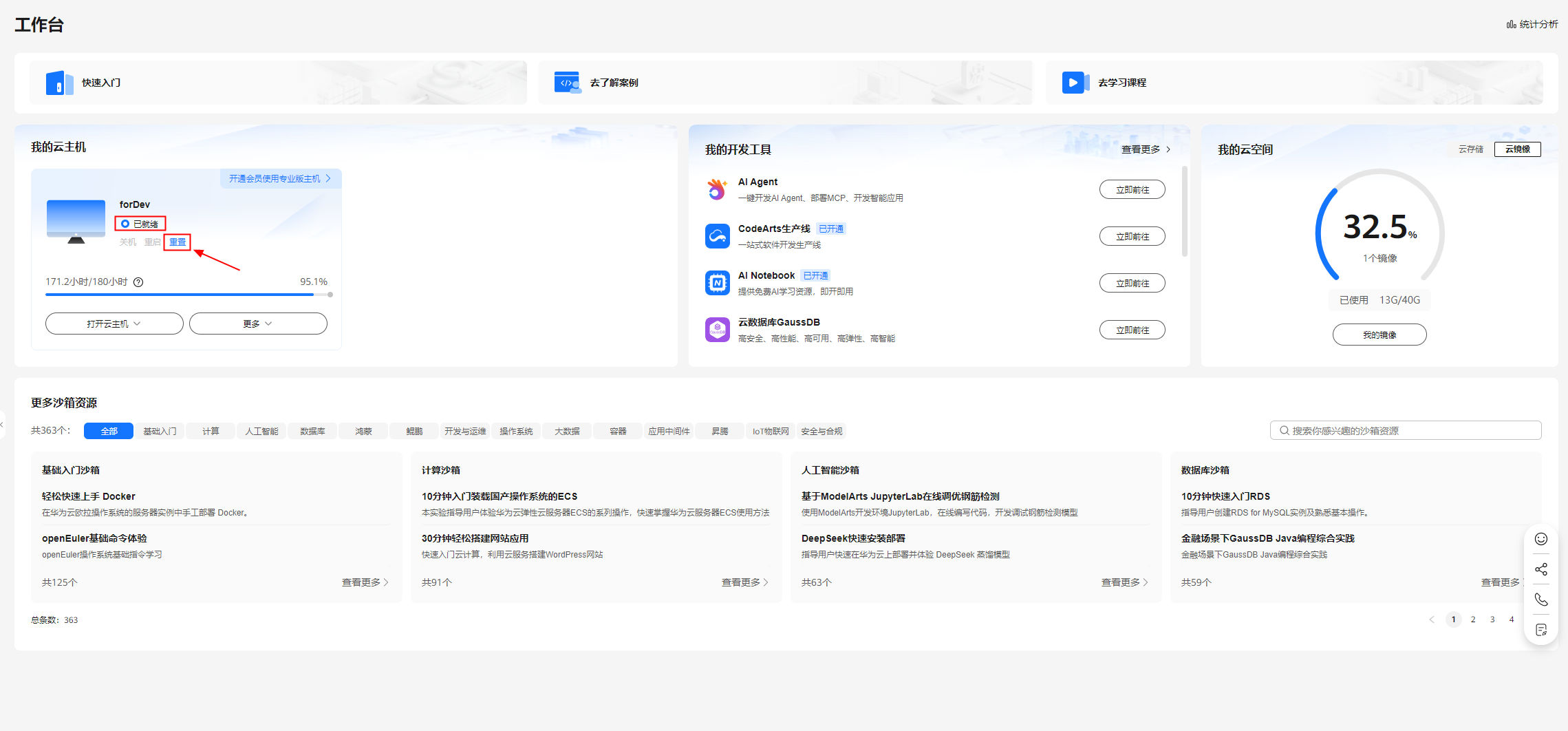The image size is (1568, 731).
Task: Select the 计算 category tab
Action: click(x=211, y=431)
